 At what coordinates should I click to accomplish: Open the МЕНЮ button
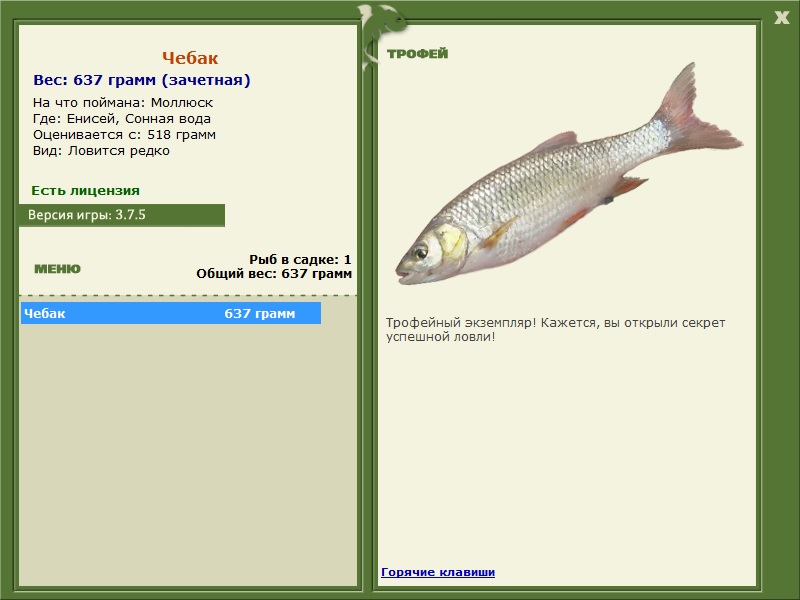57,269
